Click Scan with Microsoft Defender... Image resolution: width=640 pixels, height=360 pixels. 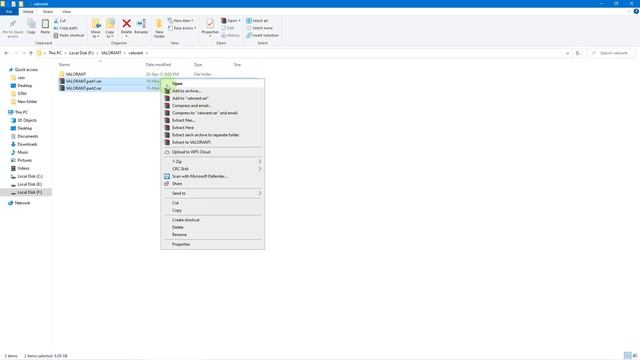coord(212,176)
